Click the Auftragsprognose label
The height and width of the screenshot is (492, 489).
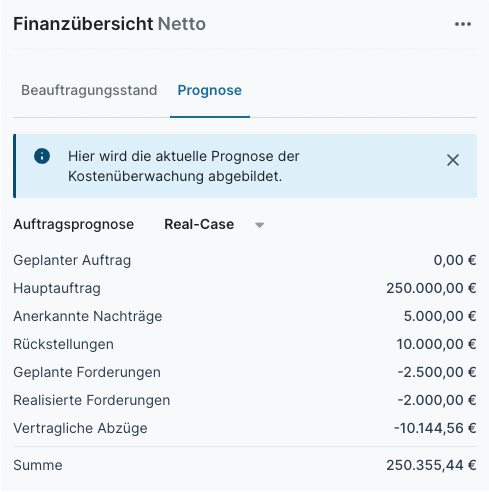pos(74,224)
